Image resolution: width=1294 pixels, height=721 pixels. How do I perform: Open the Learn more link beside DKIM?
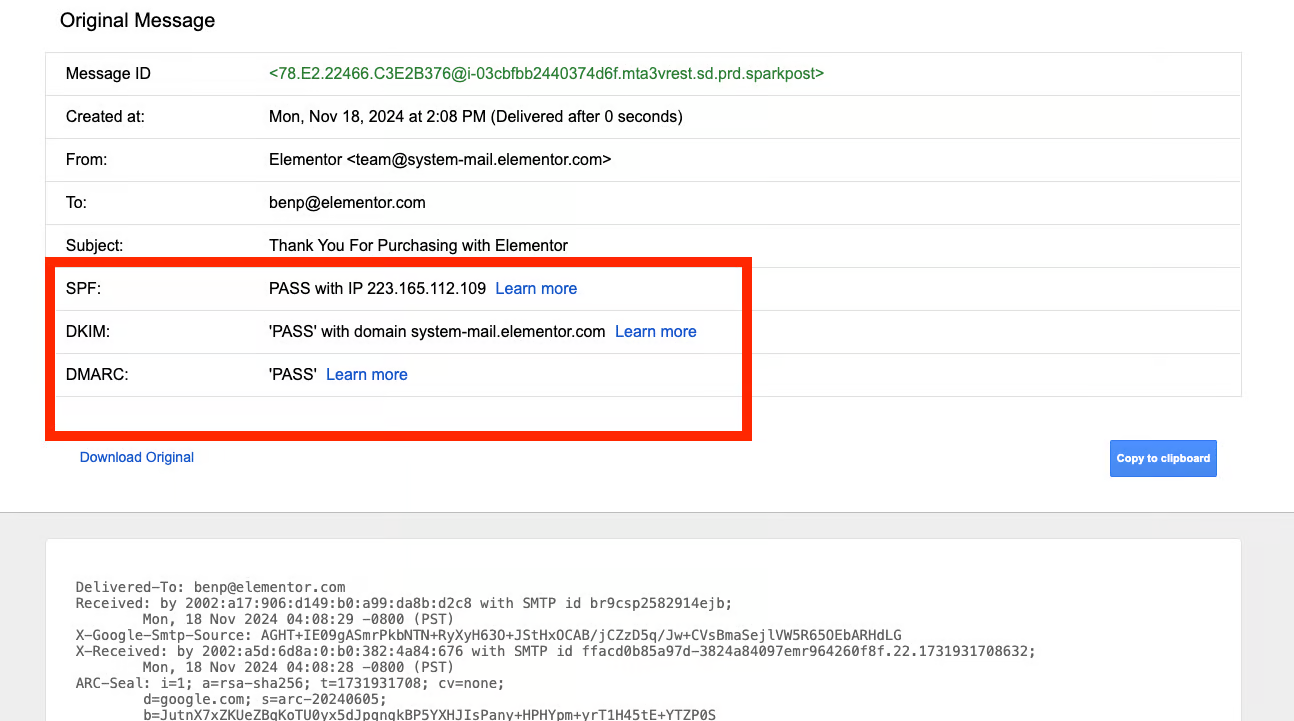(655, 331)
